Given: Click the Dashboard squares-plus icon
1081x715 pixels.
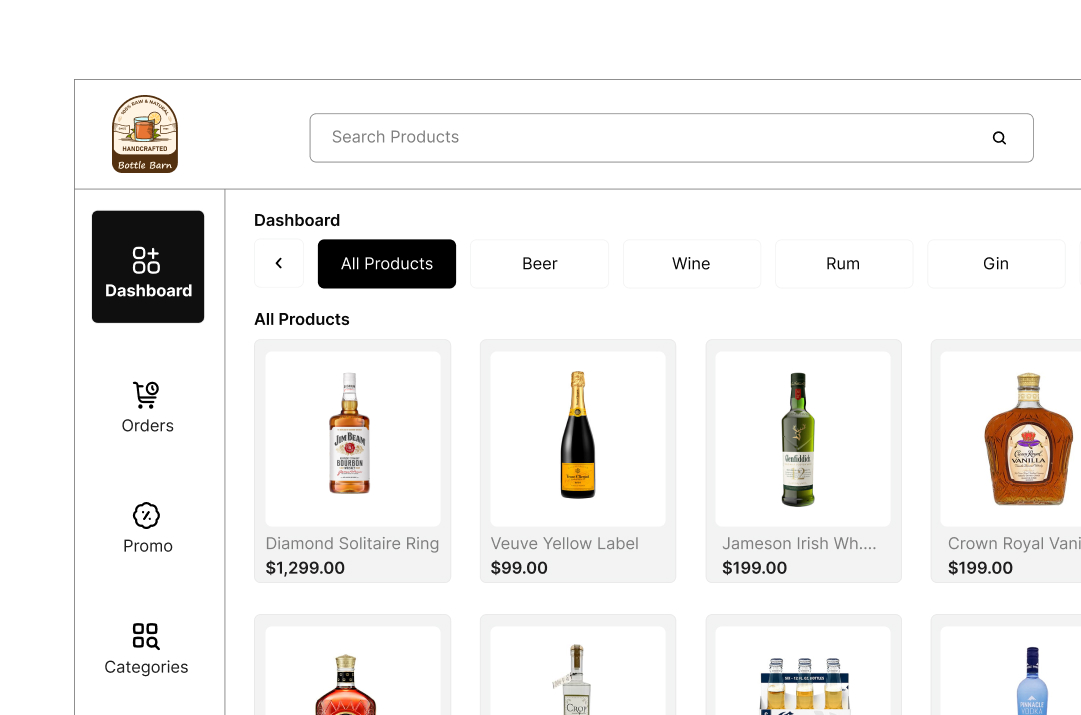Looking at the screenshot, I should (x=146, y=261).
